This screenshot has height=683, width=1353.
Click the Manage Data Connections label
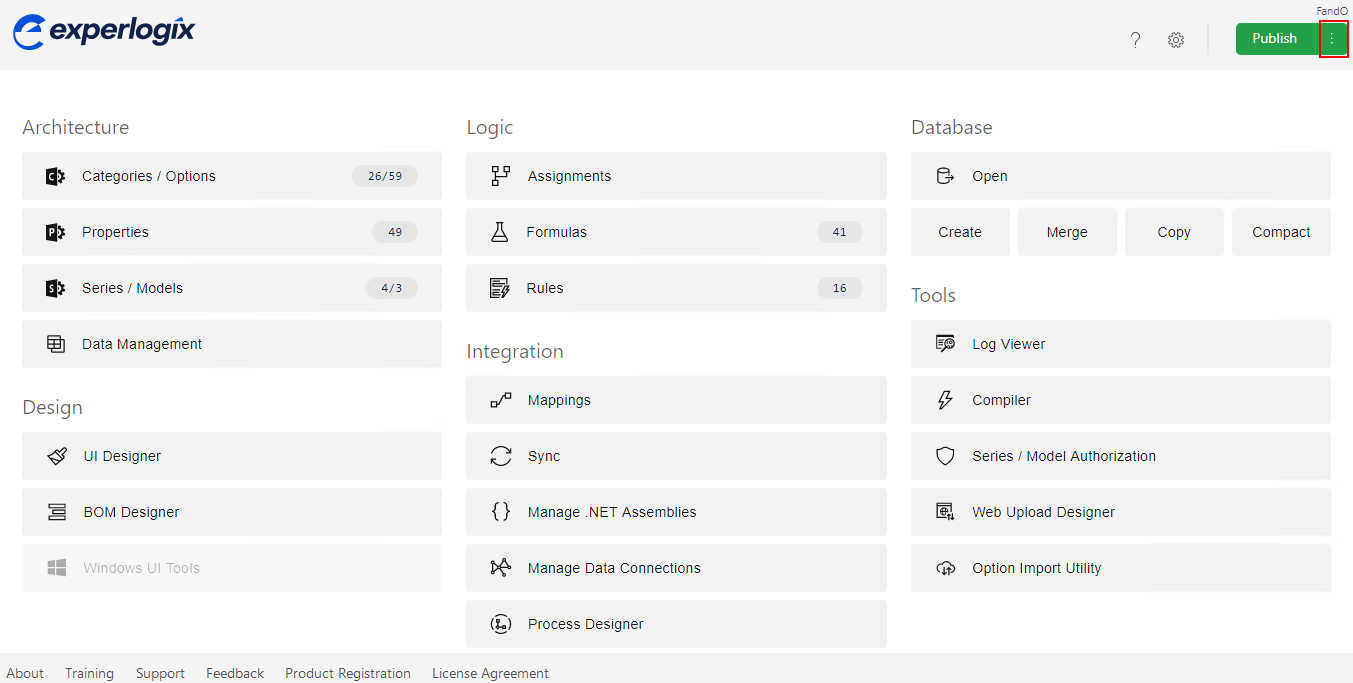tap(614, 568)
